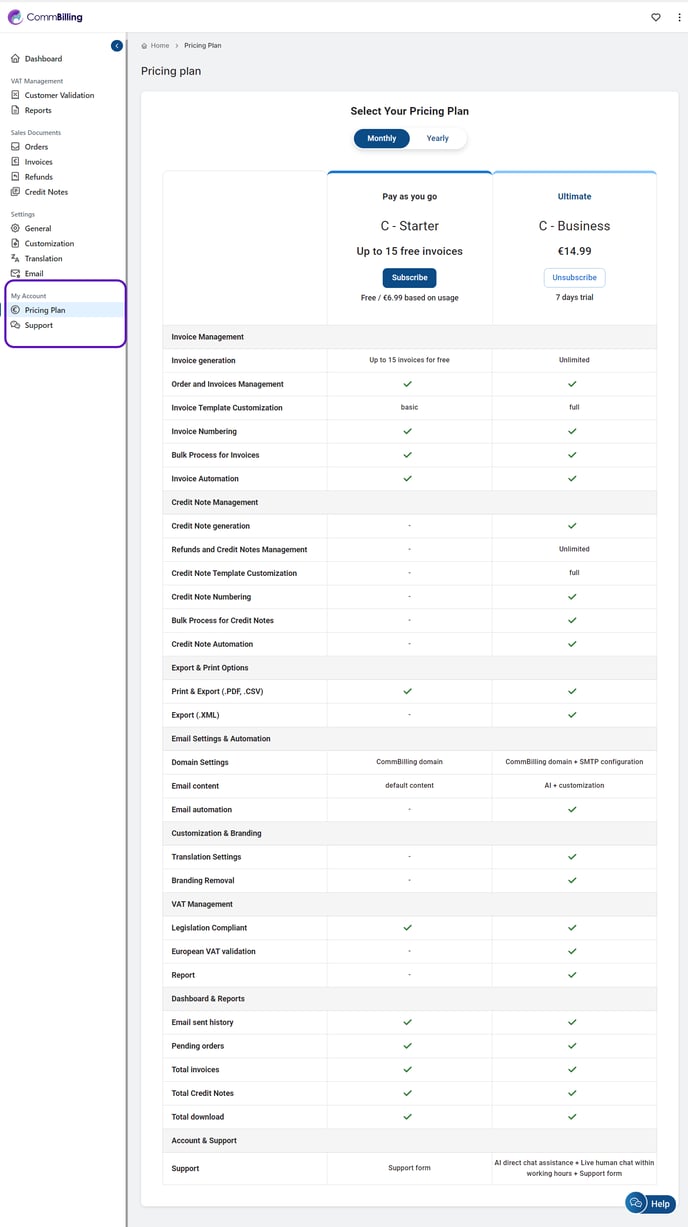688x1227 pixels.
Task: Select Pricing Plan in My Account
Action: tap(45, 310)
